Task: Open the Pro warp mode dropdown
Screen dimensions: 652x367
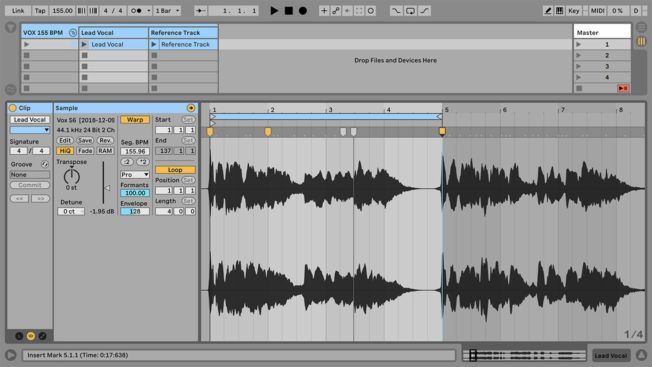Action: pyautogui.click(x=135, y=175)
